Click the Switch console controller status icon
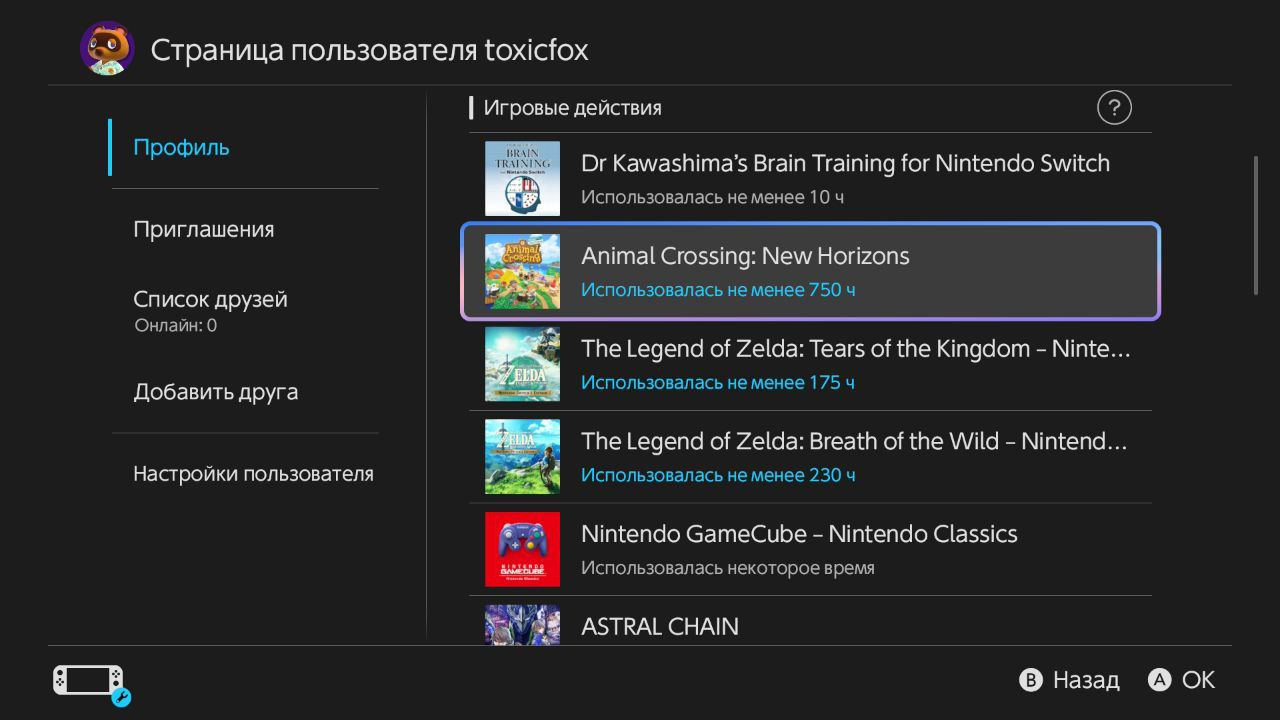The width and height of the screenshot is (1280, 720). coord(90,682)
